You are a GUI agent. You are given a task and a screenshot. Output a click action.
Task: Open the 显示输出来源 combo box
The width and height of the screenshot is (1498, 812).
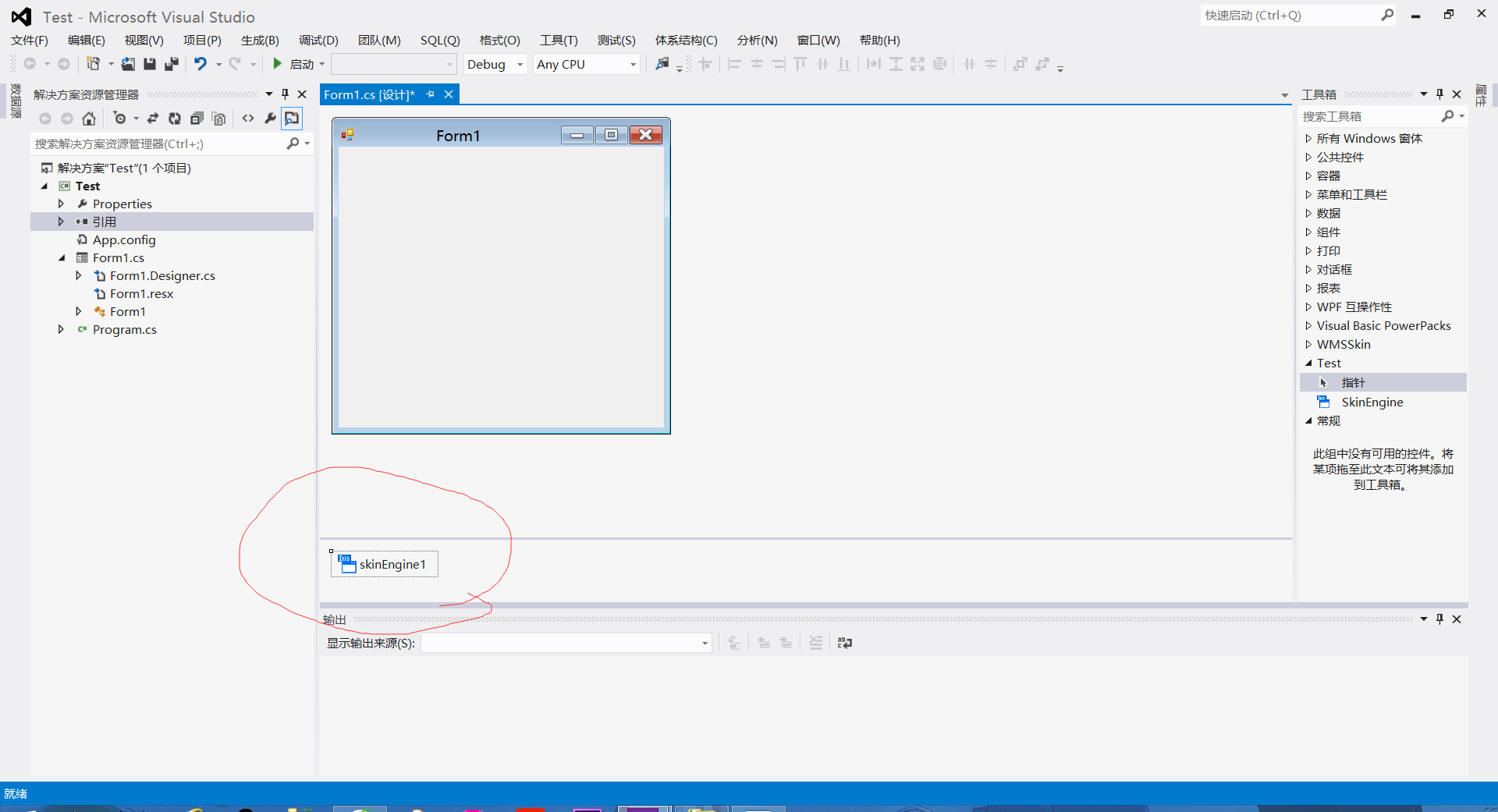[x=566, y=643]
